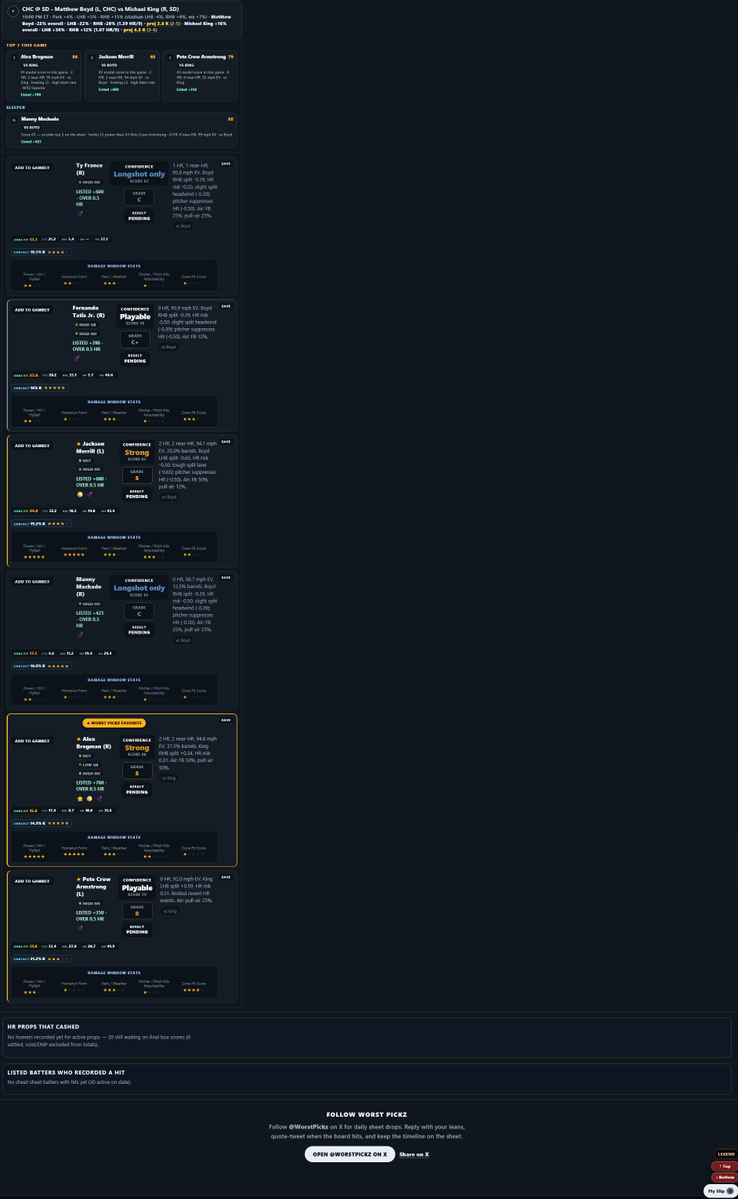Add Fernando Tatis Jr. to Gambly

(32, 310)
